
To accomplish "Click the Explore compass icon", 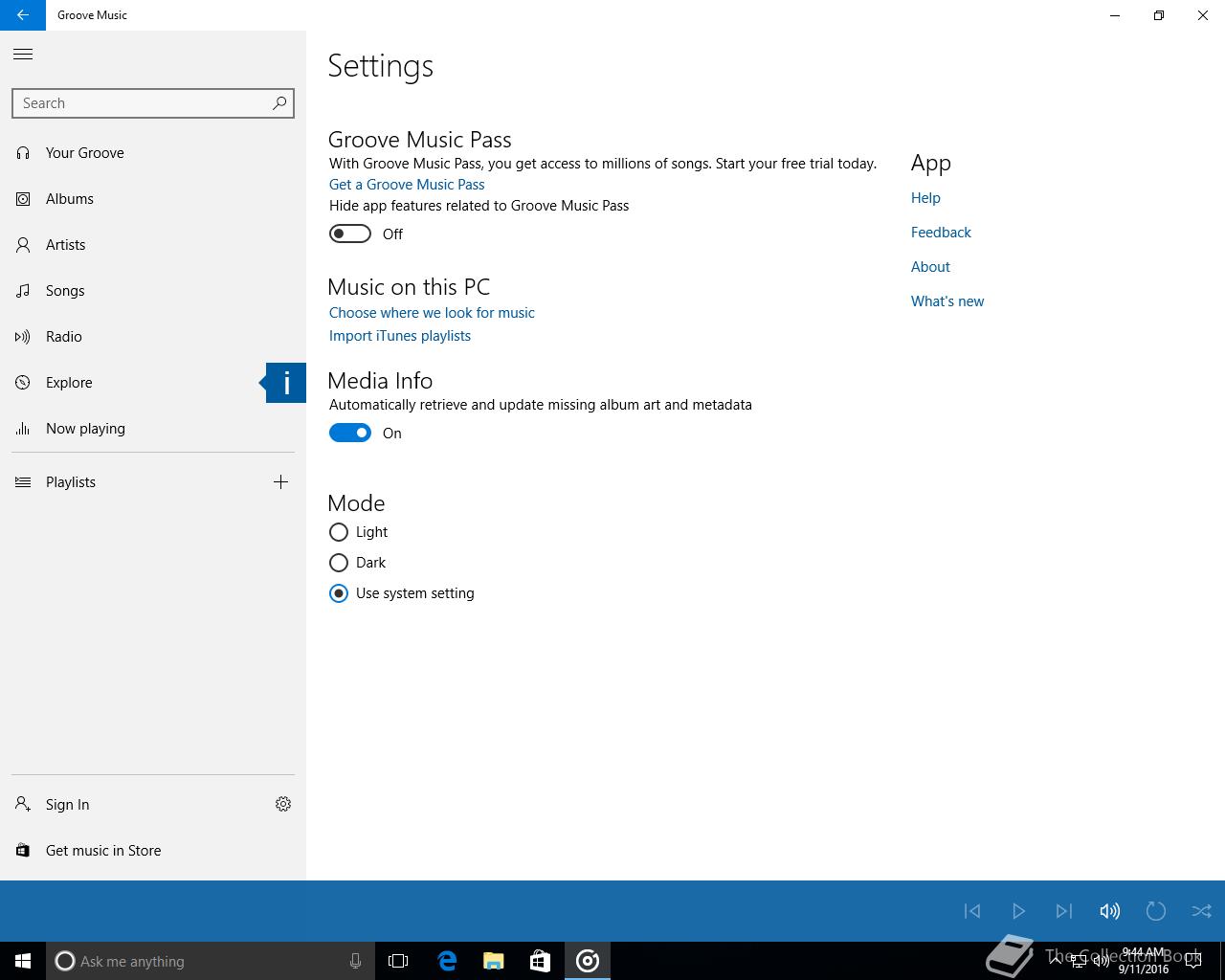I will coord(23,383).
